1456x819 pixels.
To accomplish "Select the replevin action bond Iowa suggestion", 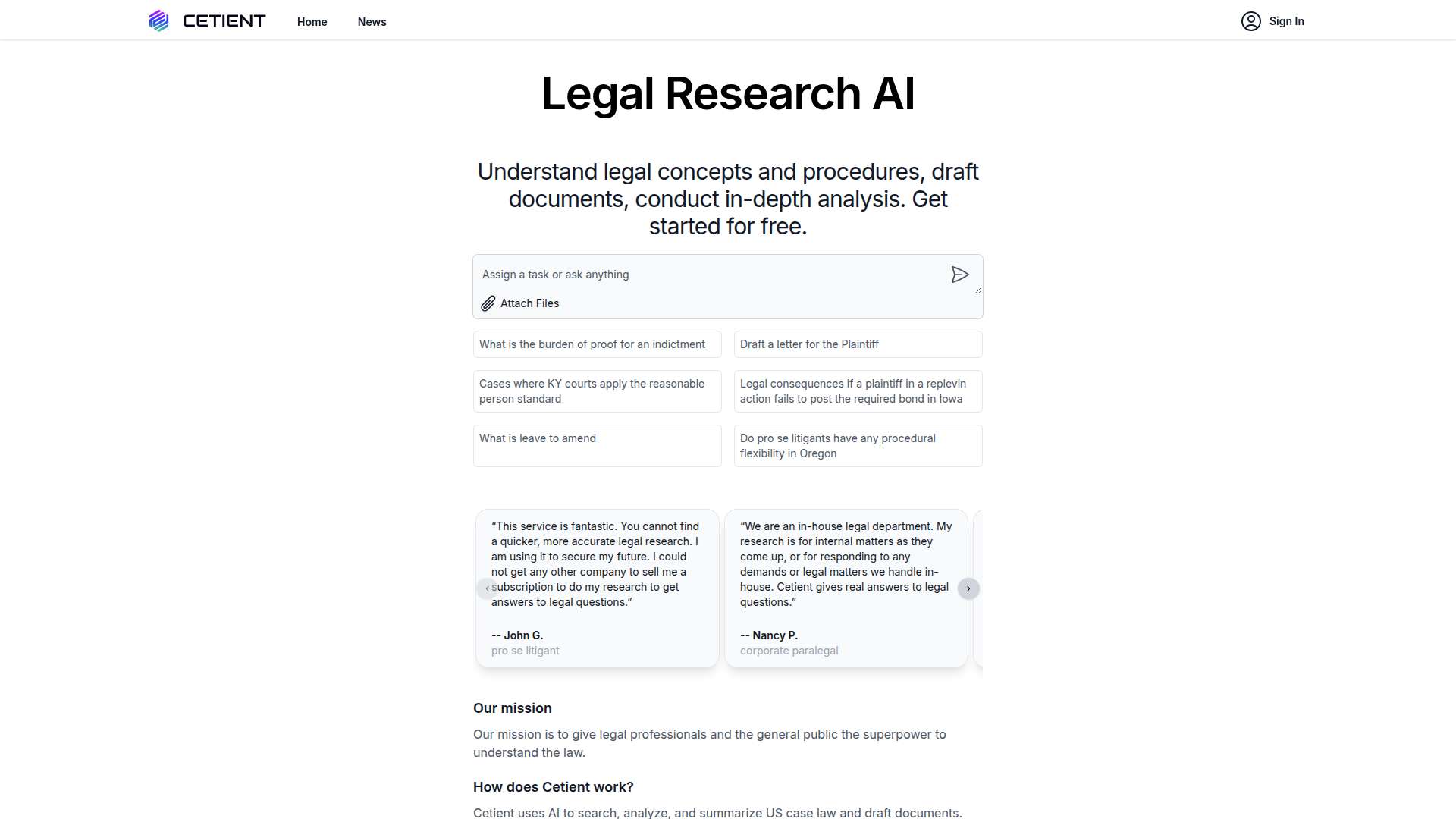I will (x=858, y=391).
